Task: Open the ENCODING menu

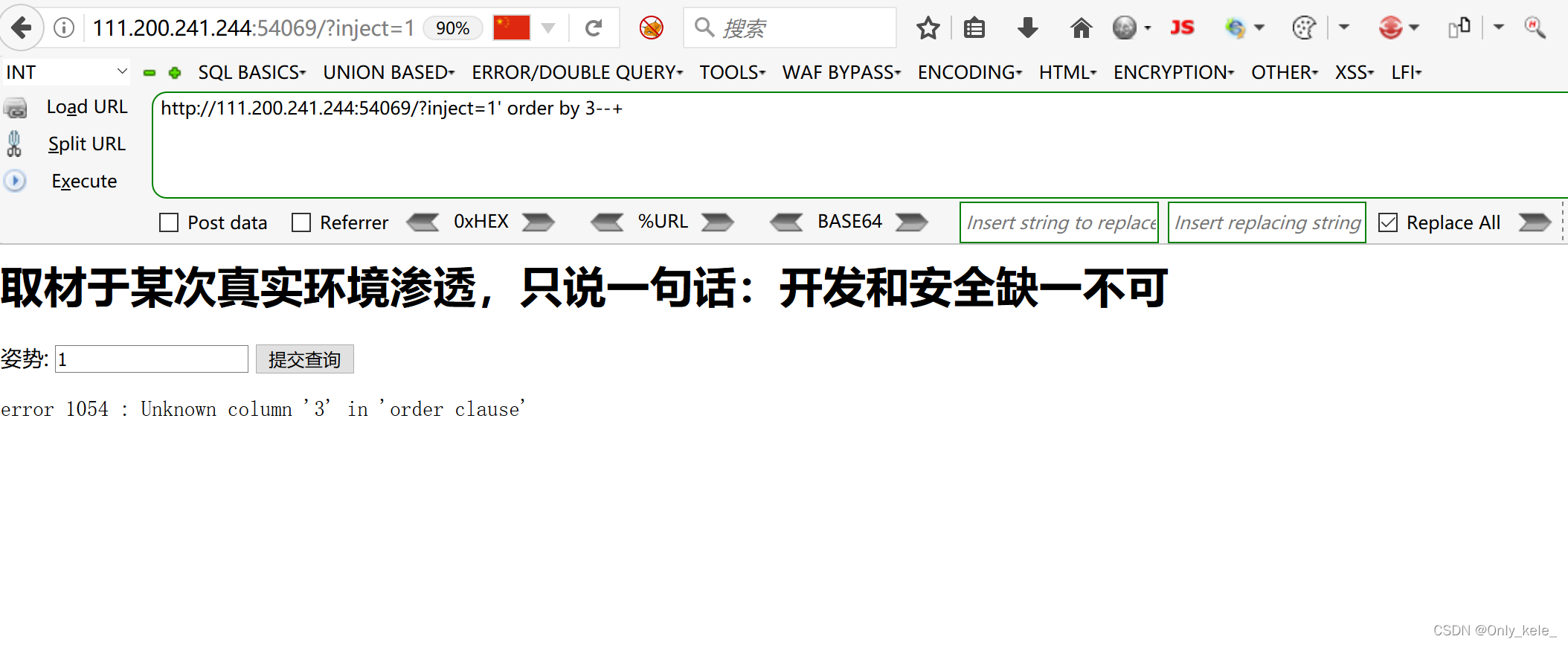Action: [x=970, y=73]
